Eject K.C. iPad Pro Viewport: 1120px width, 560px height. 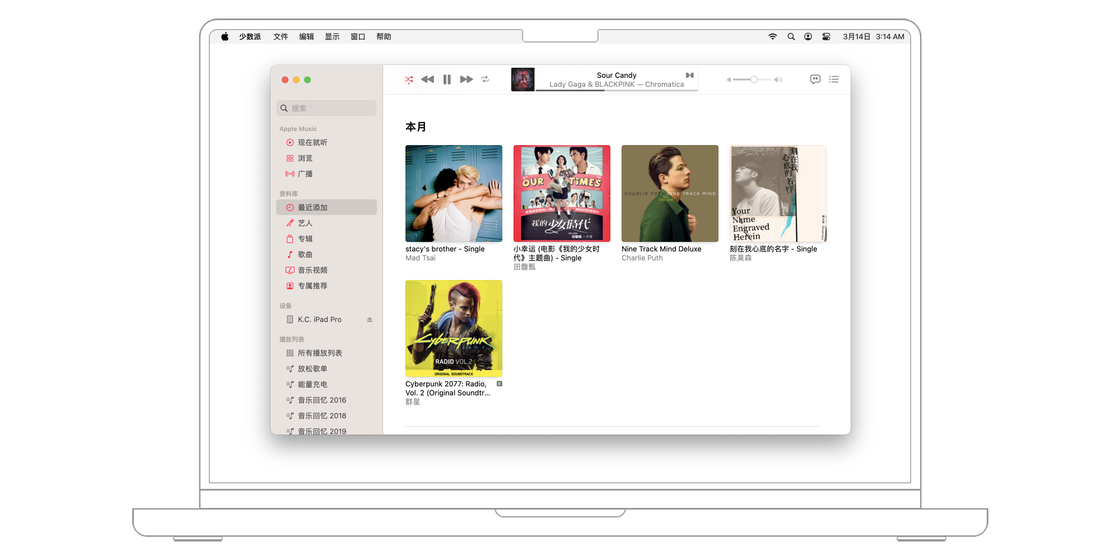click(x=369, y=319)
